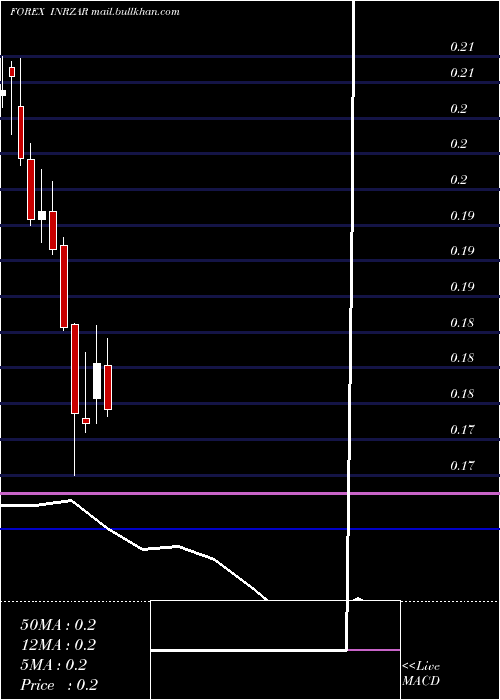Click the small red candle at chart top

12,72
